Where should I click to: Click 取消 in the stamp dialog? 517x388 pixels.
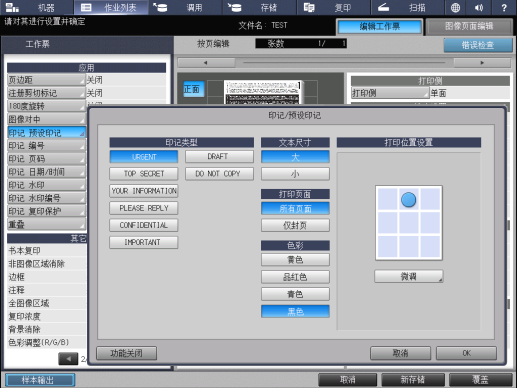pos(400,353)
